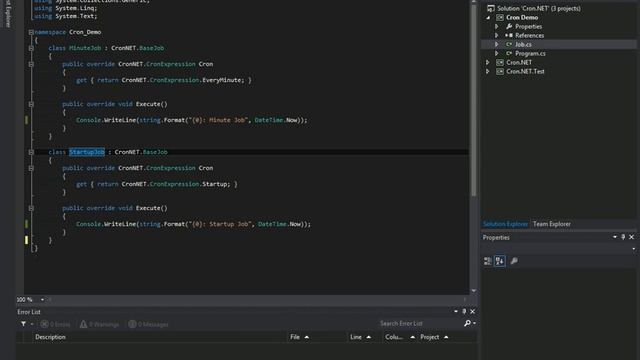Viewport: 640px width, 360px height.
Task: Select Job.cs in Solution Explorer
Action: pos(523,44)
